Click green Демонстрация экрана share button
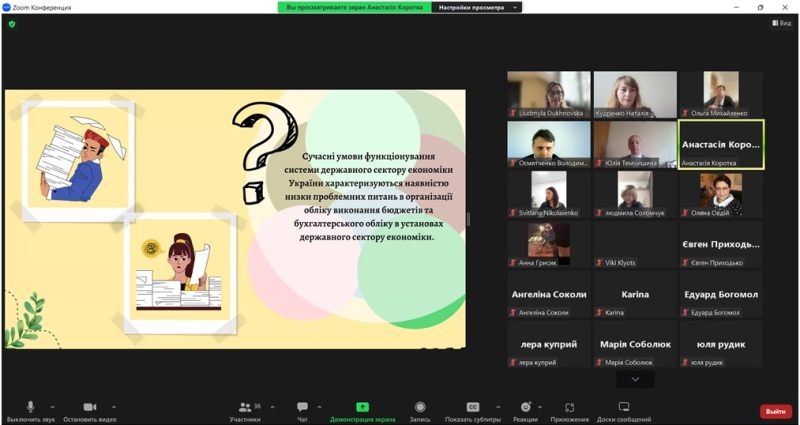Screen dimensions: 800x425 [362, 412]
